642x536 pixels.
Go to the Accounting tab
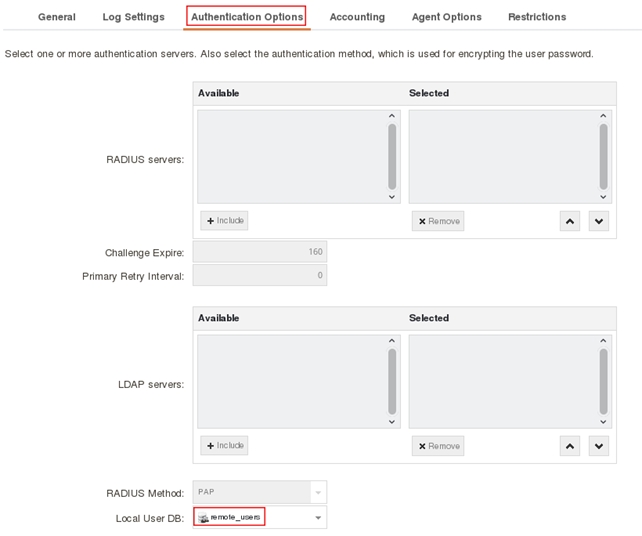(x=357, y=17)
